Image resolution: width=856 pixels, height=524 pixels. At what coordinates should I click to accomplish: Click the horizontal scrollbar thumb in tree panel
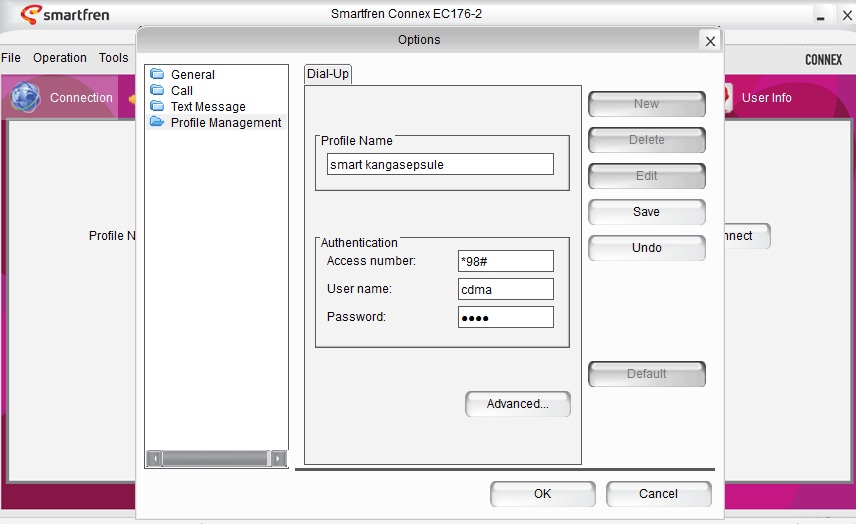pos(216,458)
